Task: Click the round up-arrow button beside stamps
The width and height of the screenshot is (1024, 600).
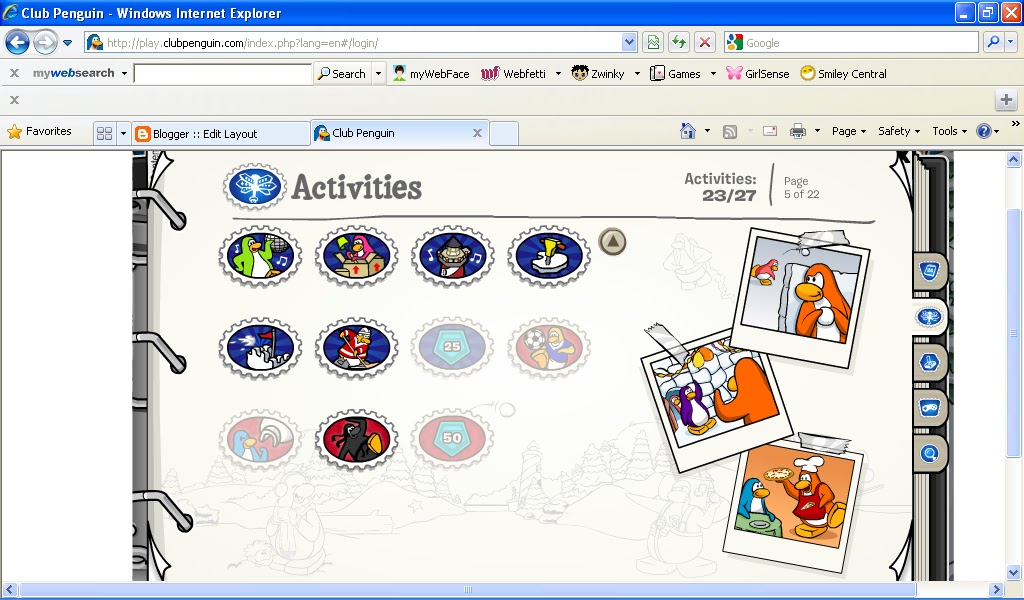Action: pos(613,242)
